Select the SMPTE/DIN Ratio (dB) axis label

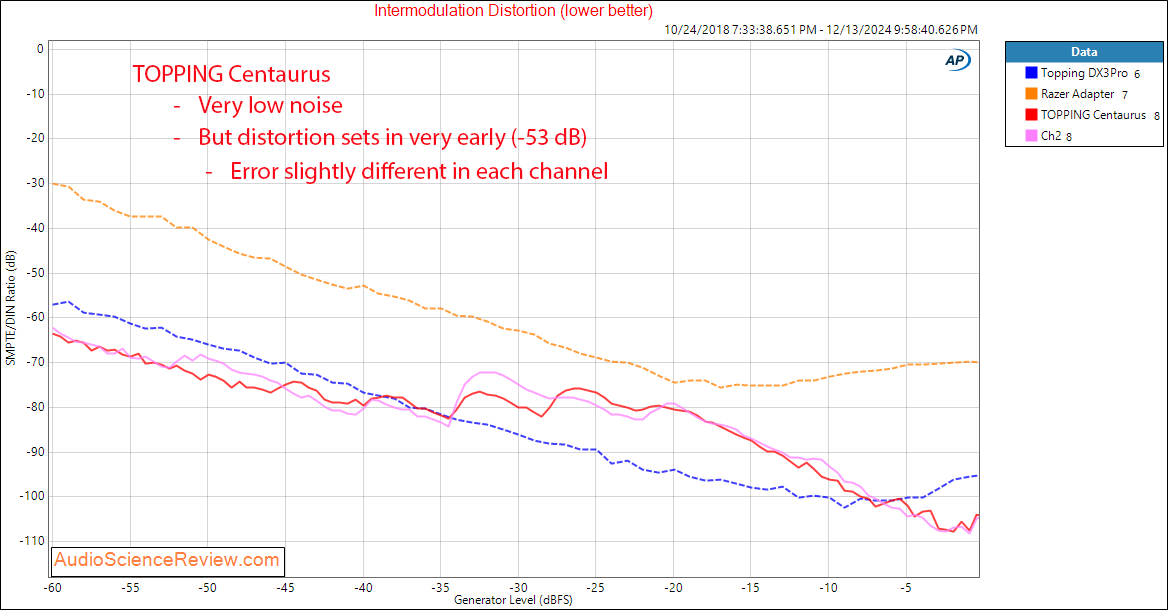pos(10,308)
